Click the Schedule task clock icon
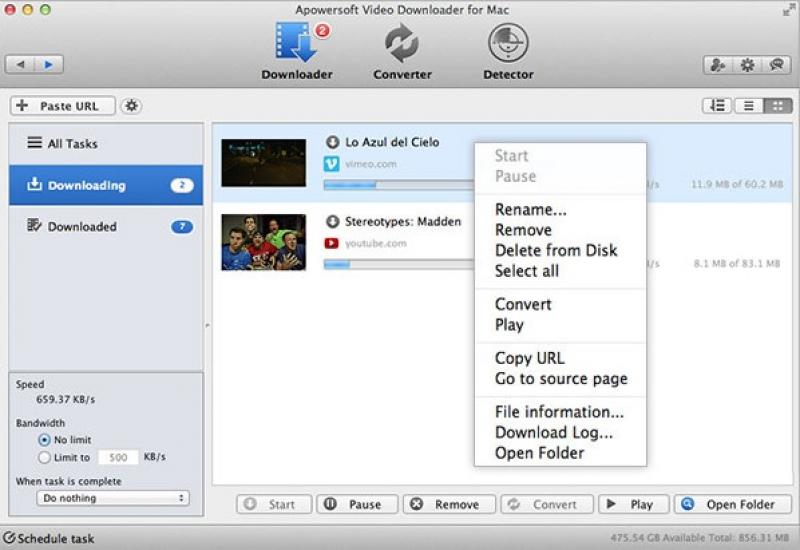This screenshot has height=550, width=800. pos(9,538)
